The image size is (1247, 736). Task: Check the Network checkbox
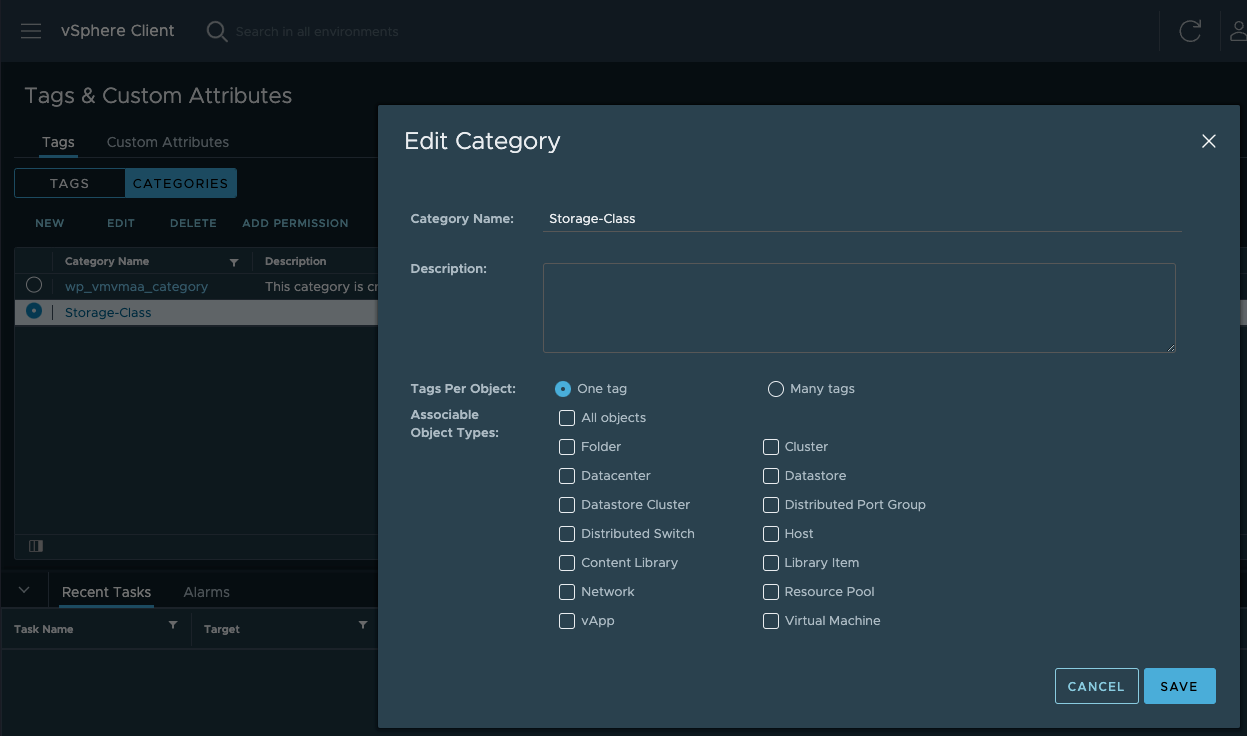[x=567, y=592]
